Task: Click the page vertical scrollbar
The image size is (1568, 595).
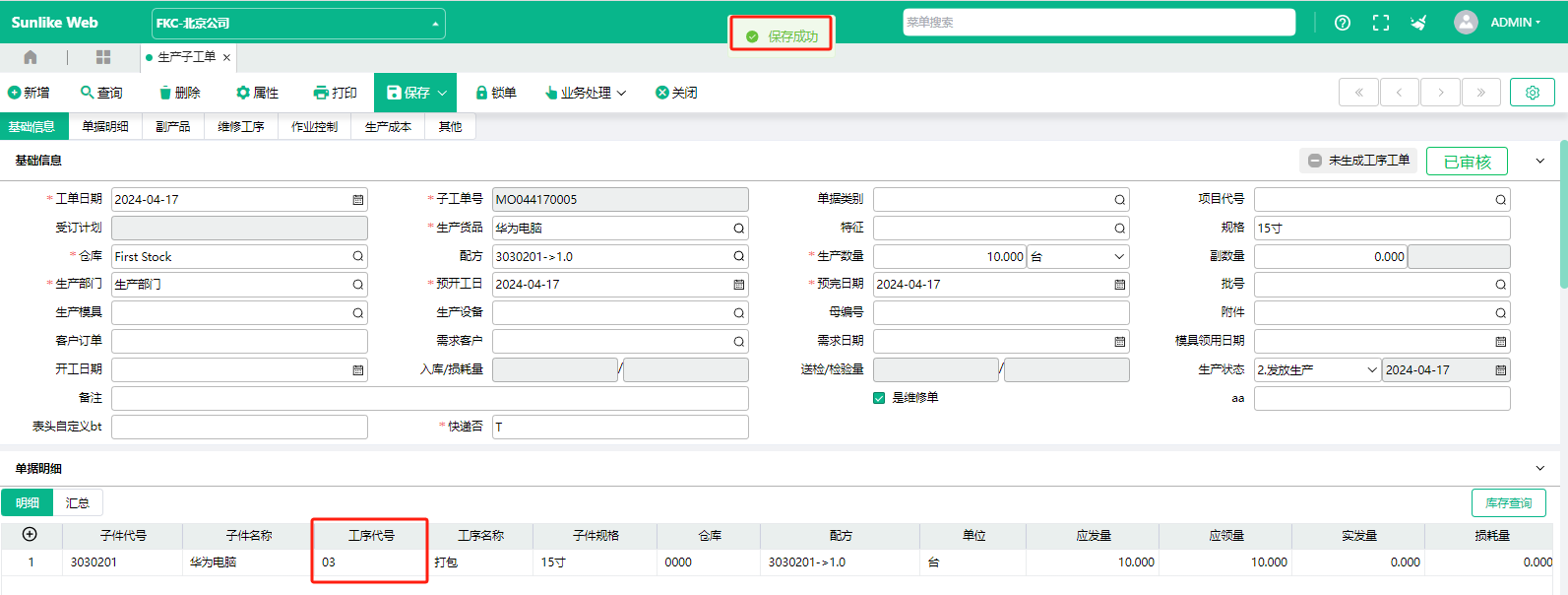Action: [1563, 215]
